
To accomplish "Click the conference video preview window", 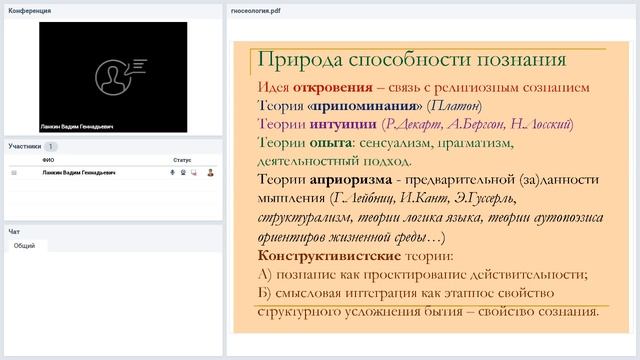I will 113,77.
